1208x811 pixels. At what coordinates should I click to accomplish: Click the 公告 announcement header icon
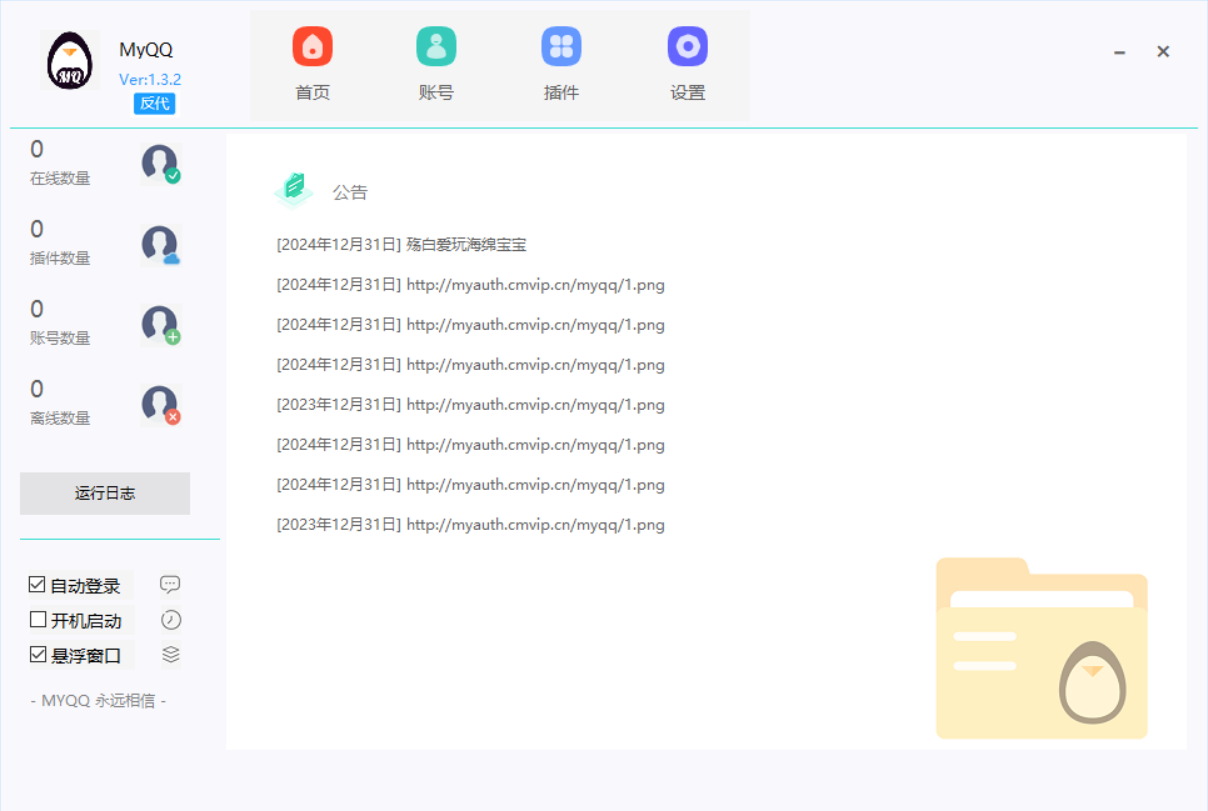click(293, 190)
